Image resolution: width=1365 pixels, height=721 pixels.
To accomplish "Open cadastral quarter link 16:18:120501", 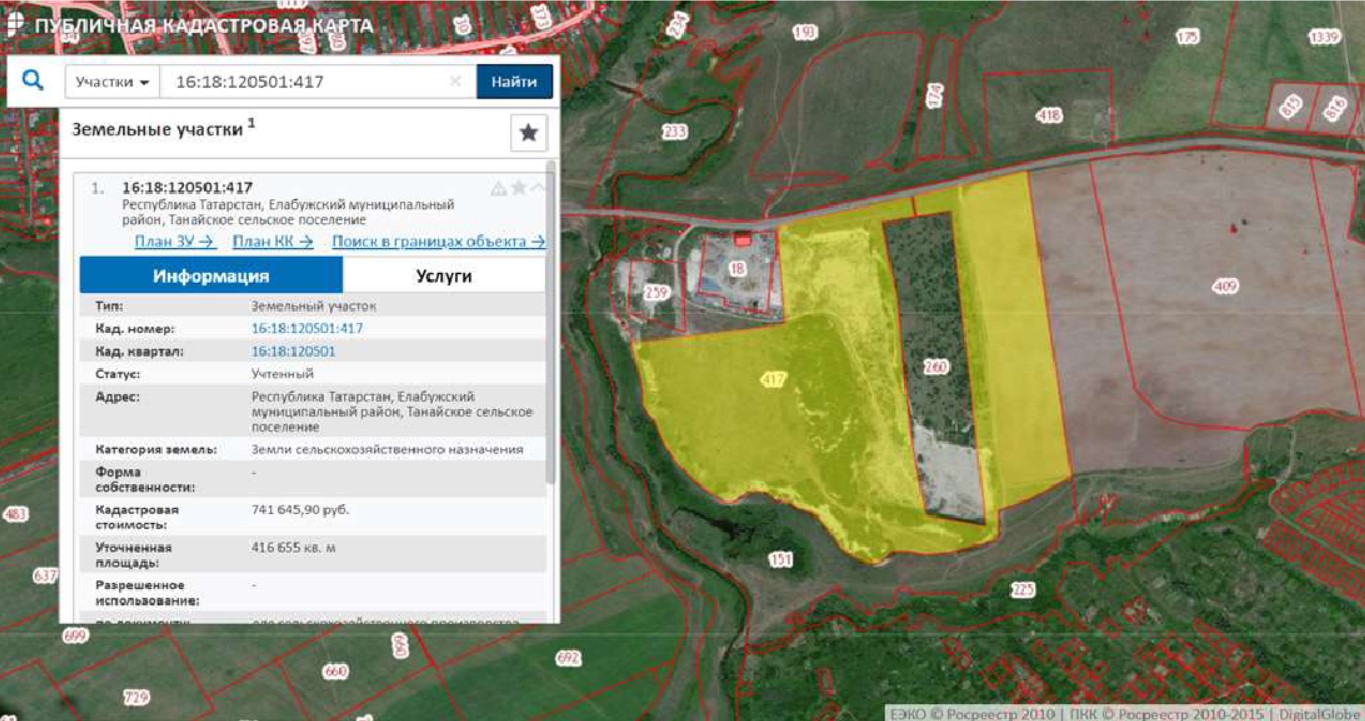I will [293, 352].
